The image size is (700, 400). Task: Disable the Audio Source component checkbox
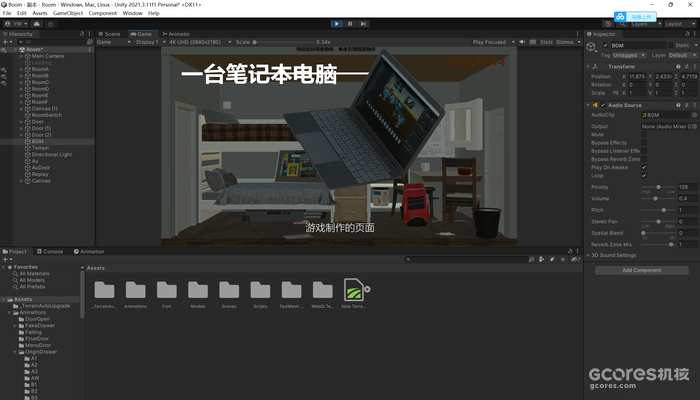coord(603,105)
